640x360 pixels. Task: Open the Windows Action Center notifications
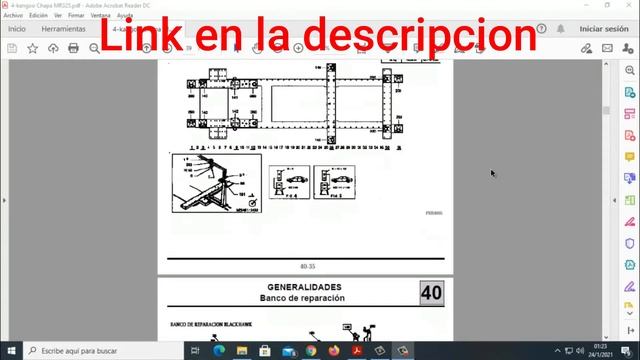(x=626, y=351)
